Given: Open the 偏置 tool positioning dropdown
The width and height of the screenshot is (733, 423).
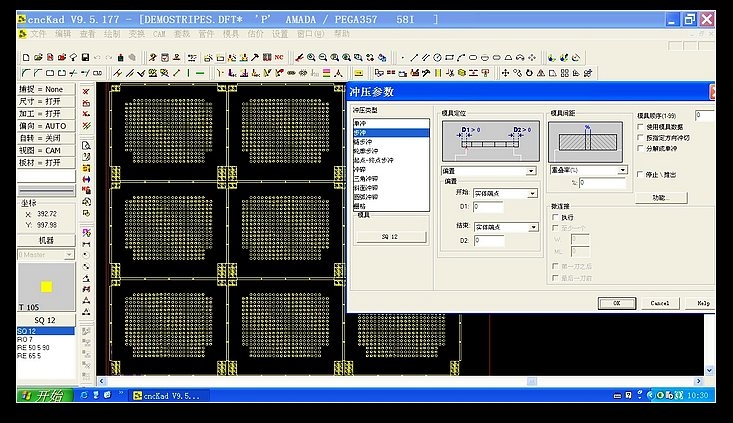Looking at the screenshot, I should [x=489, y=171].
